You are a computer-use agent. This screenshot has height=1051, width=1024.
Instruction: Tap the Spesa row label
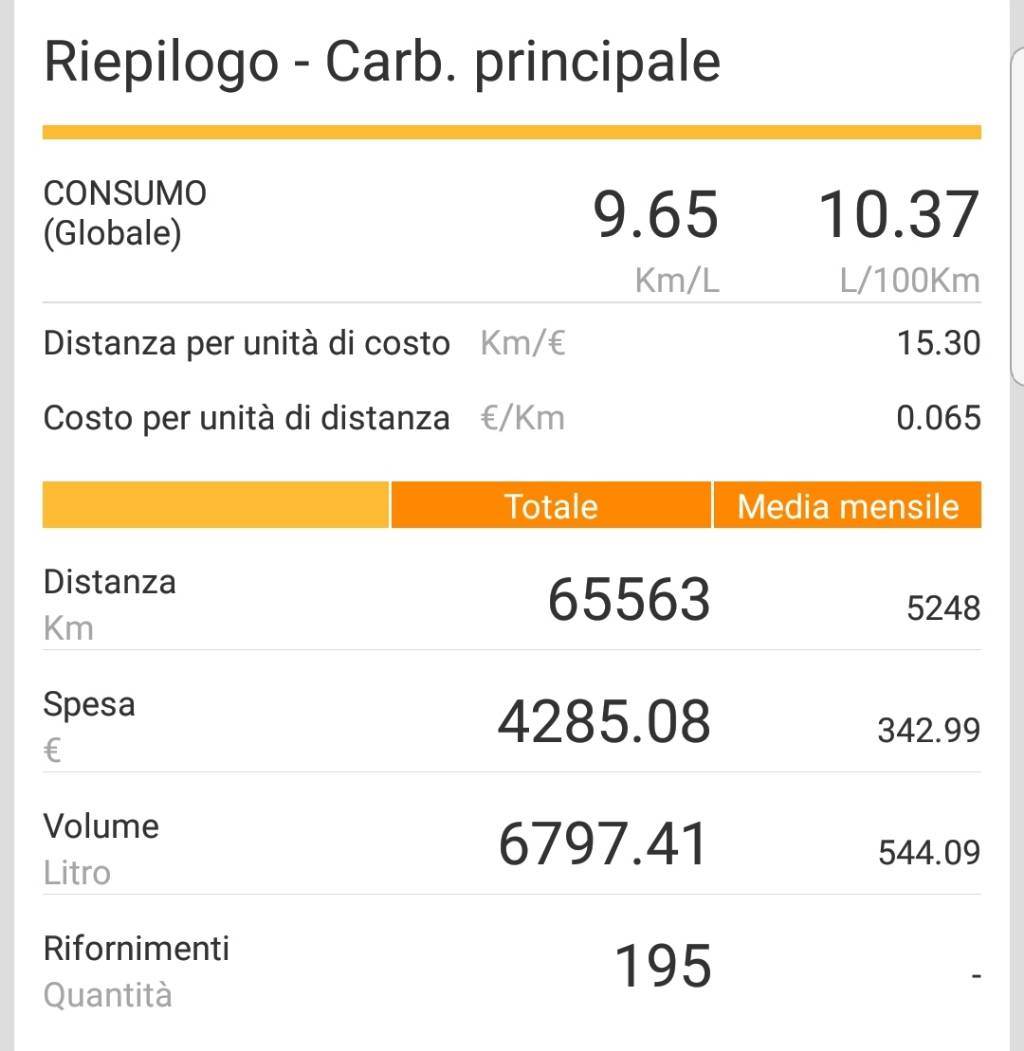[89, 705]
